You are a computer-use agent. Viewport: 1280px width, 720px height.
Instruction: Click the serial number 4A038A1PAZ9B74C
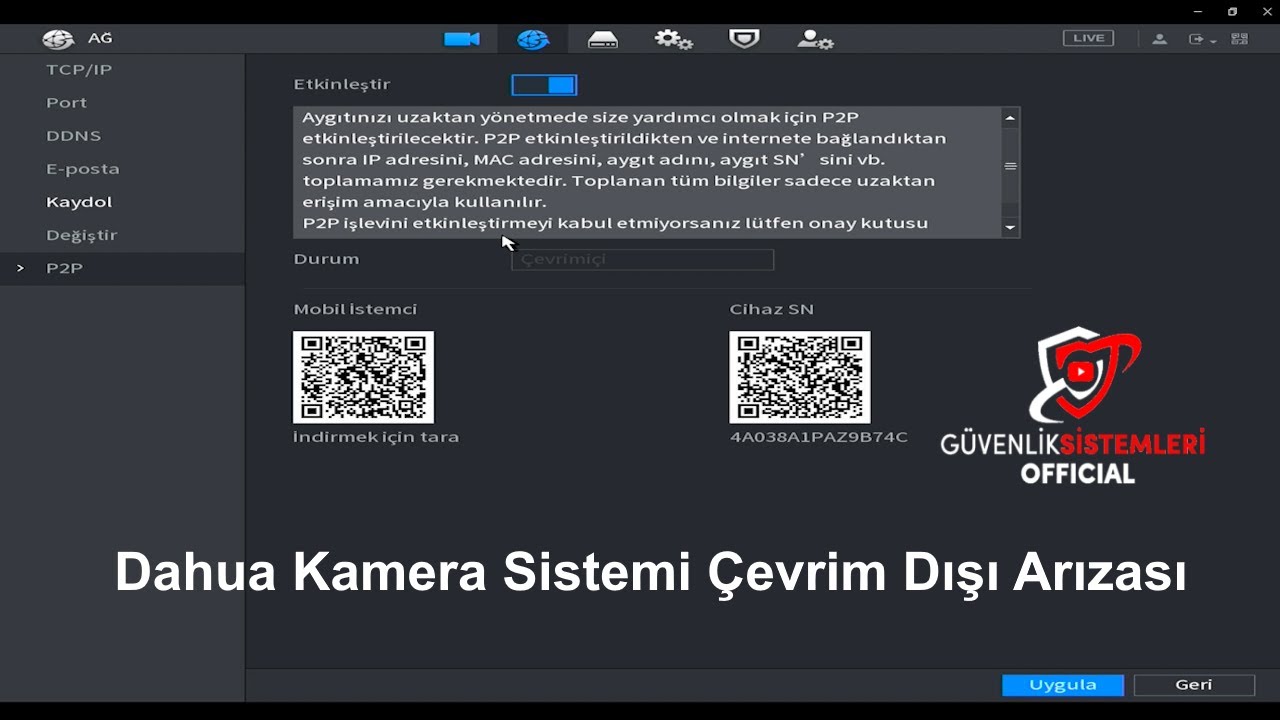pos(819,437)
